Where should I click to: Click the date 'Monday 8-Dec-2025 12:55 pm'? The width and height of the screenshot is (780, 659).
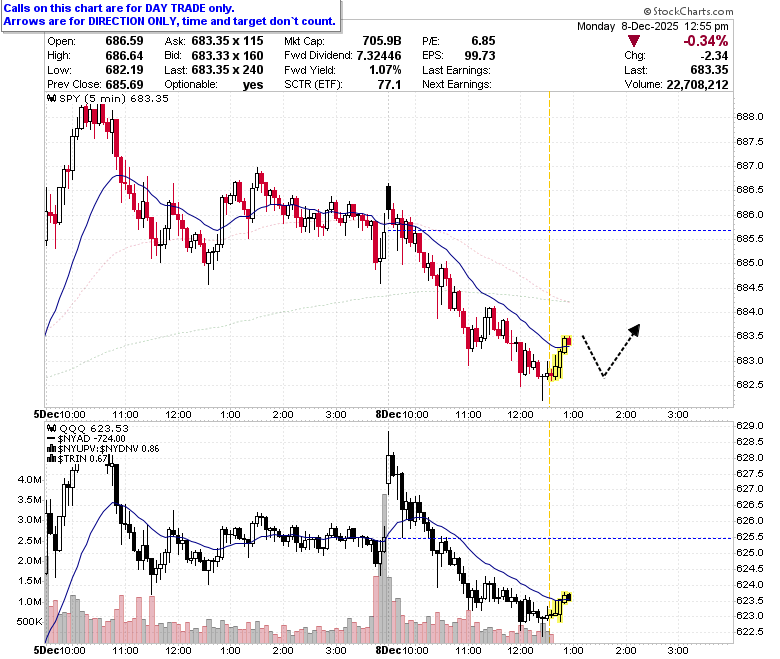tap(653, 26)
